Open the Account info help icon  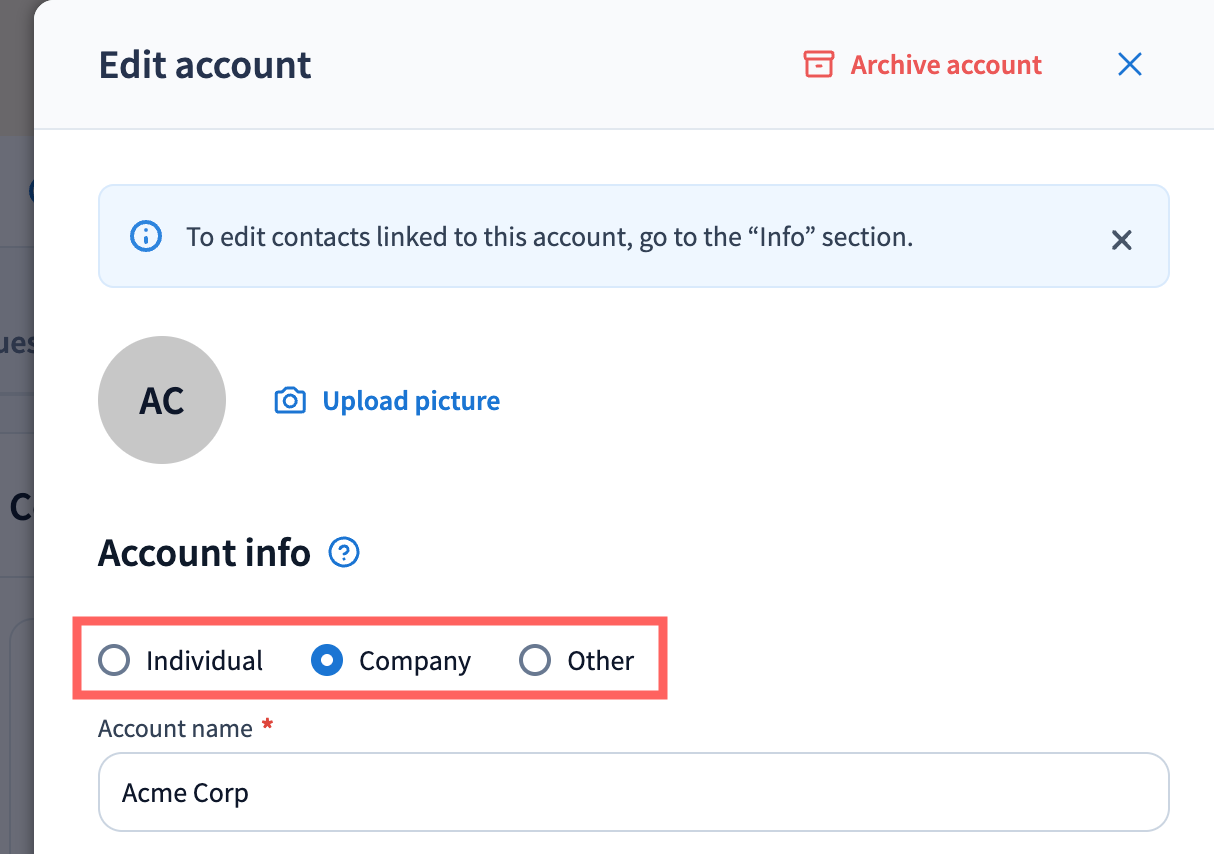344,552
